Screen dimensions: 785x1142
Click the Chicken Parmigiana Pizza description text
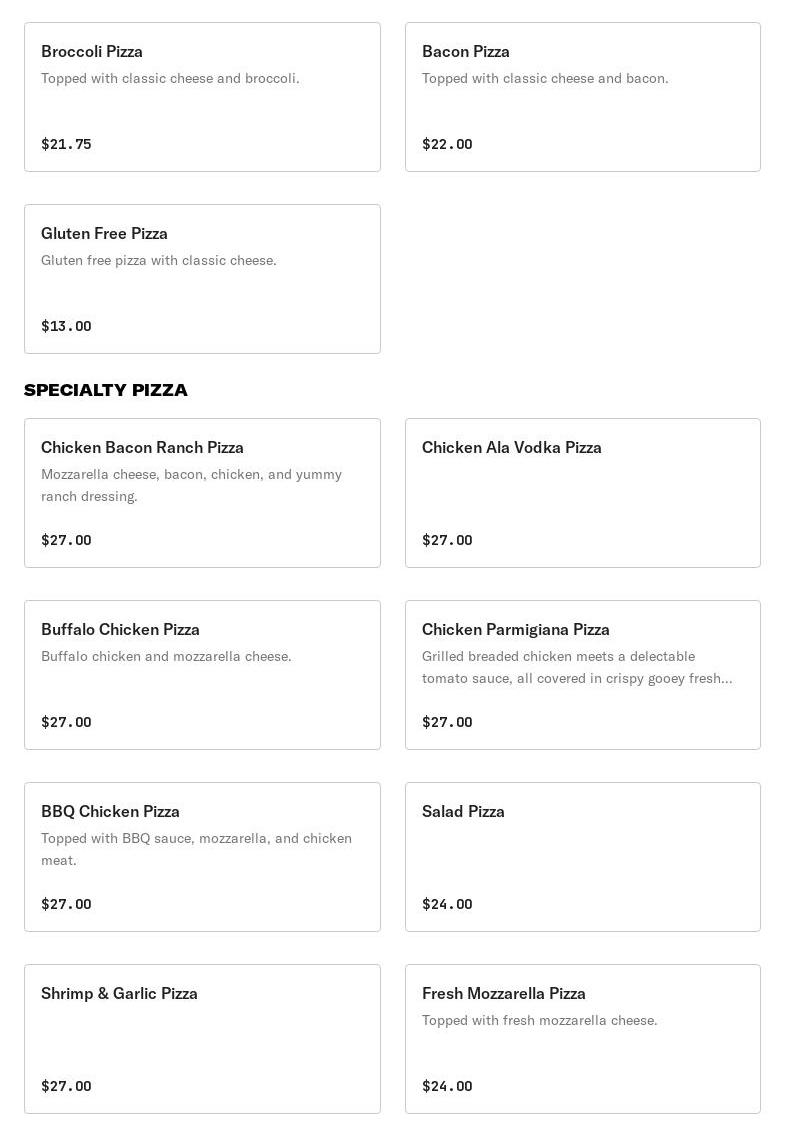[576, 667]
